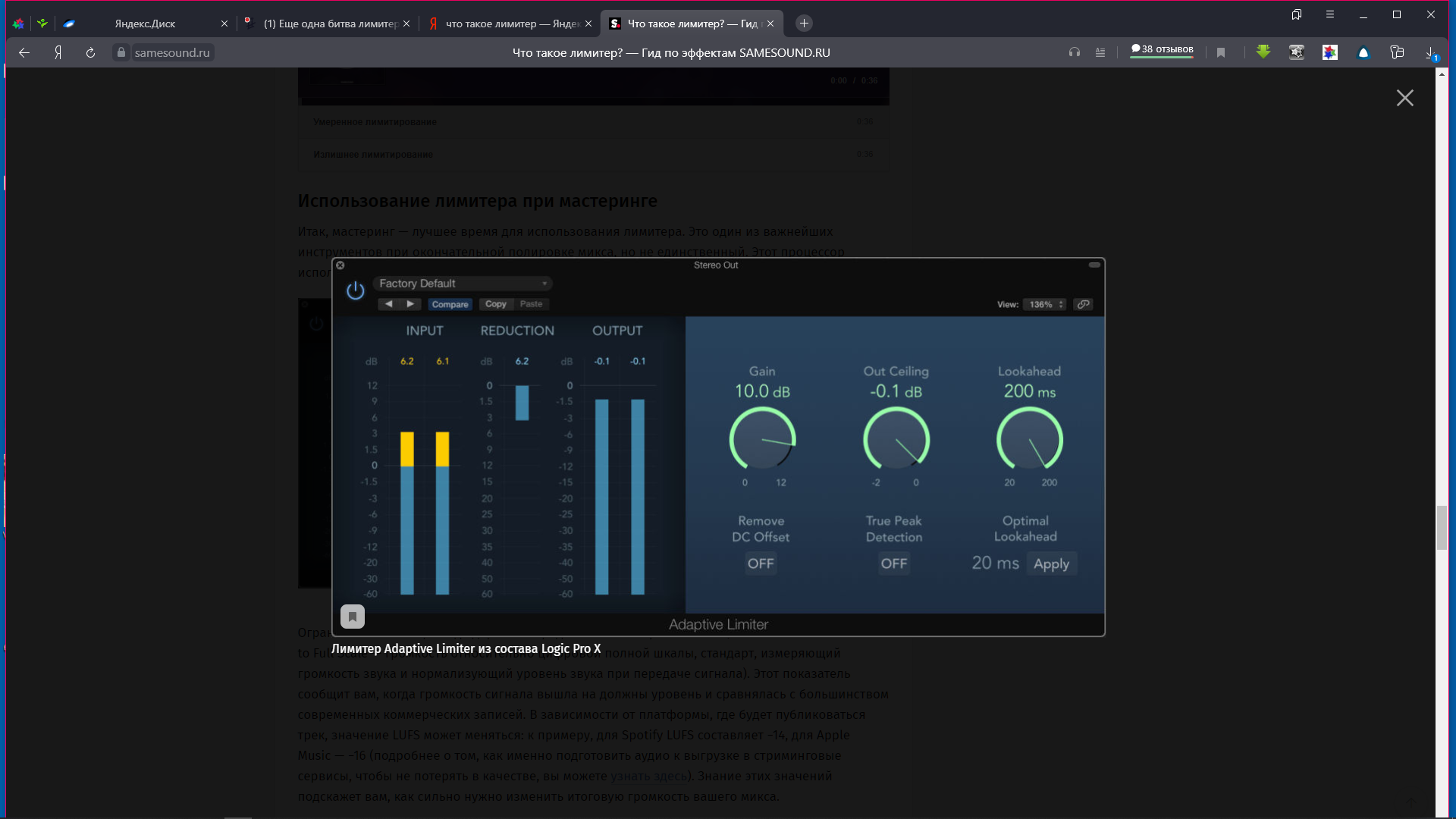This screenshot has height=819, width=1456.
Task: Open the extensions puzzle icon in toolbar
Action: (x=1397, y=52)
